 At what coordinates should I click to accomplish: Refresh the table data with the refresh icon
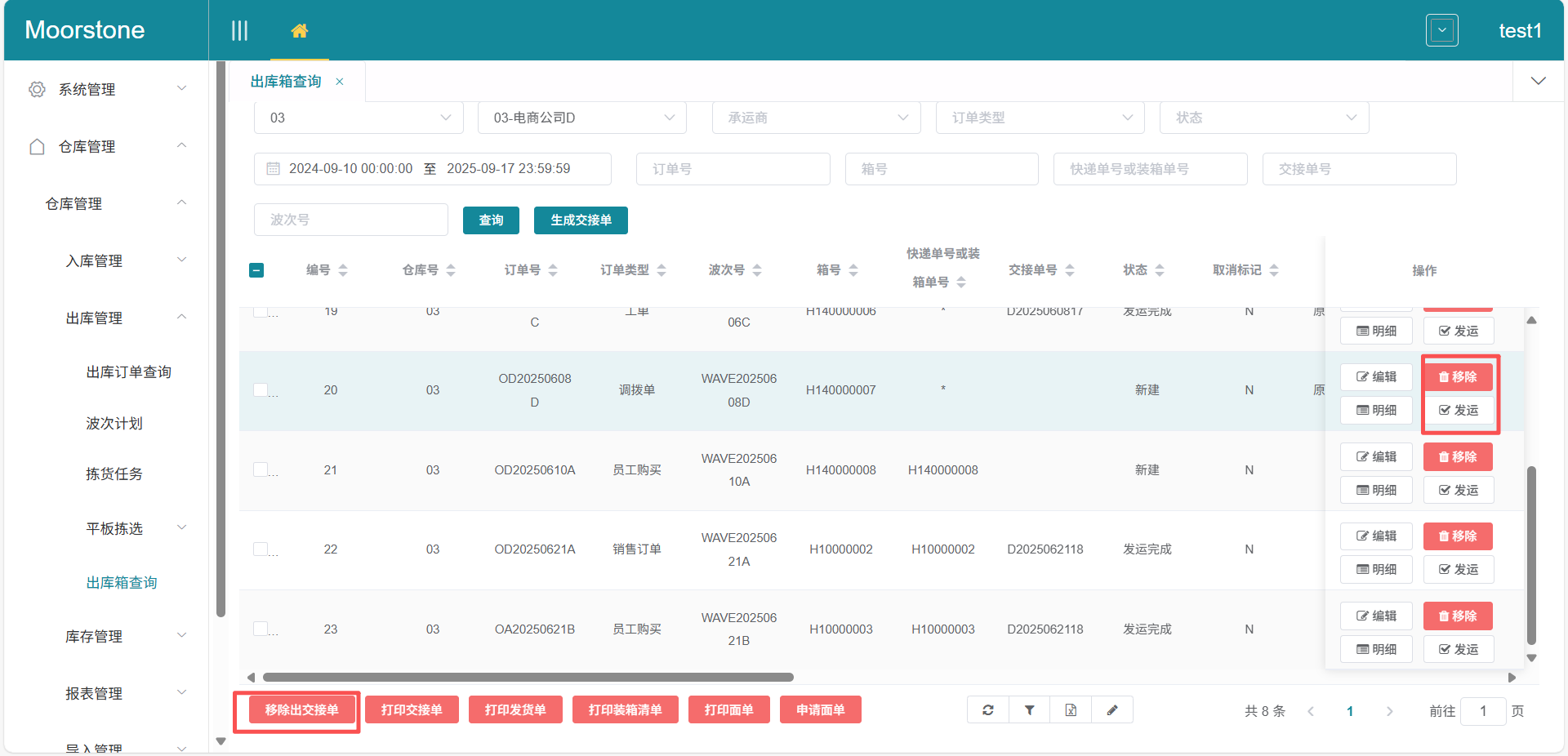point(987,710)
